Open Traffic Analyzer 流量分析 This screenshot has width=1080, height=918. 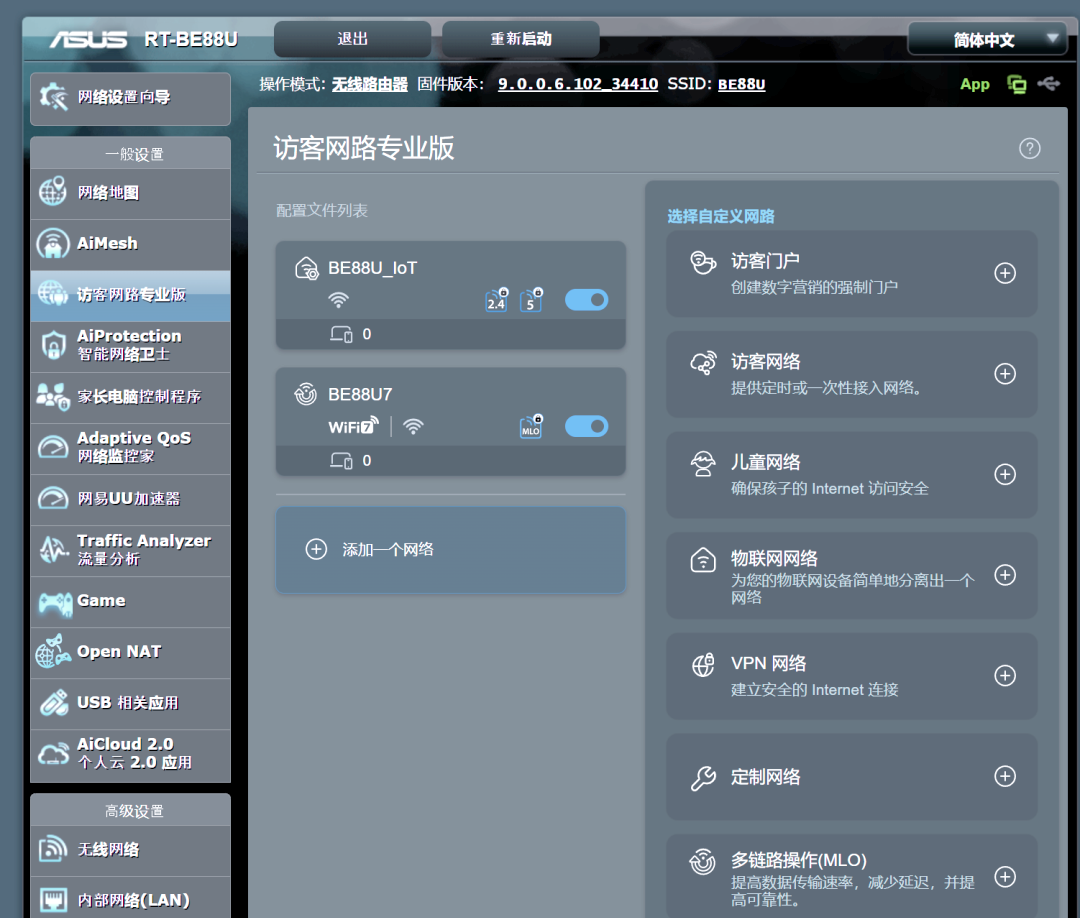coord(130,550)
